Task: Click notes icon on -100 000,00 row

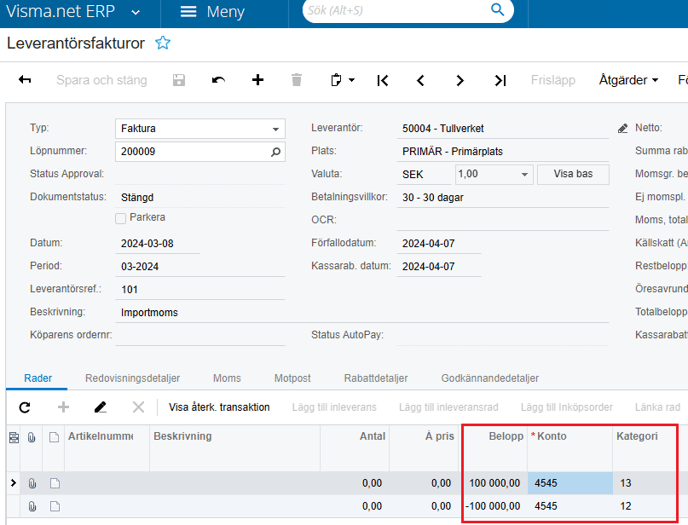Action: click(x=54, y=507)
